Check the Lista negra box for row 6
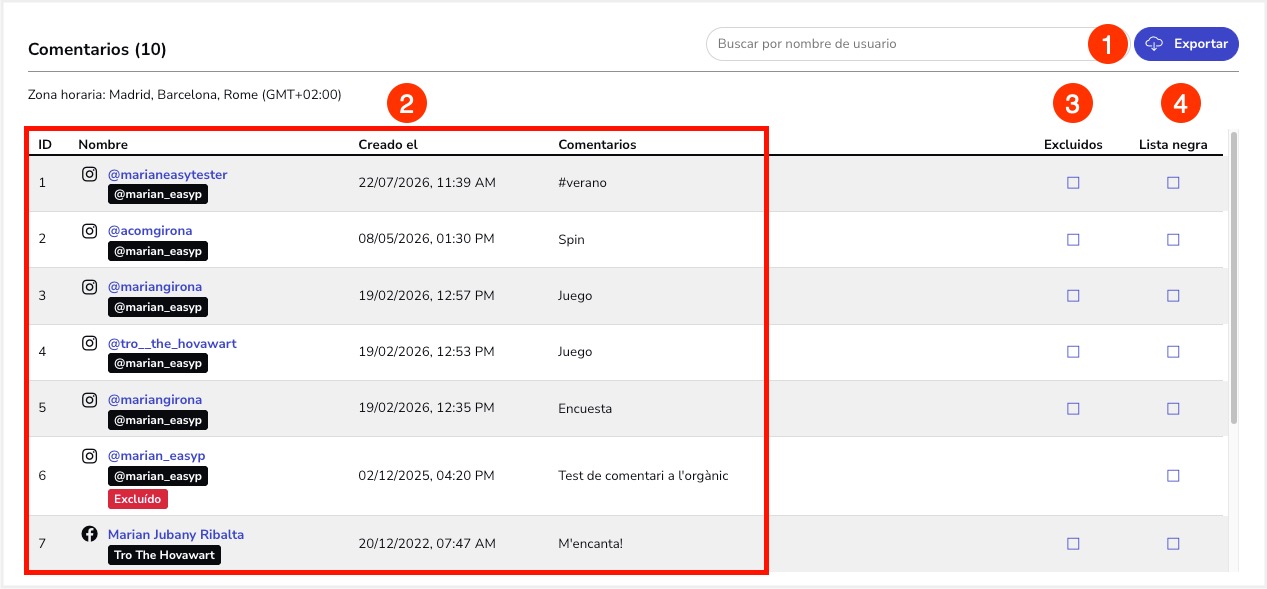This screenshot has width=1267, height=589. click(1173, 476)
